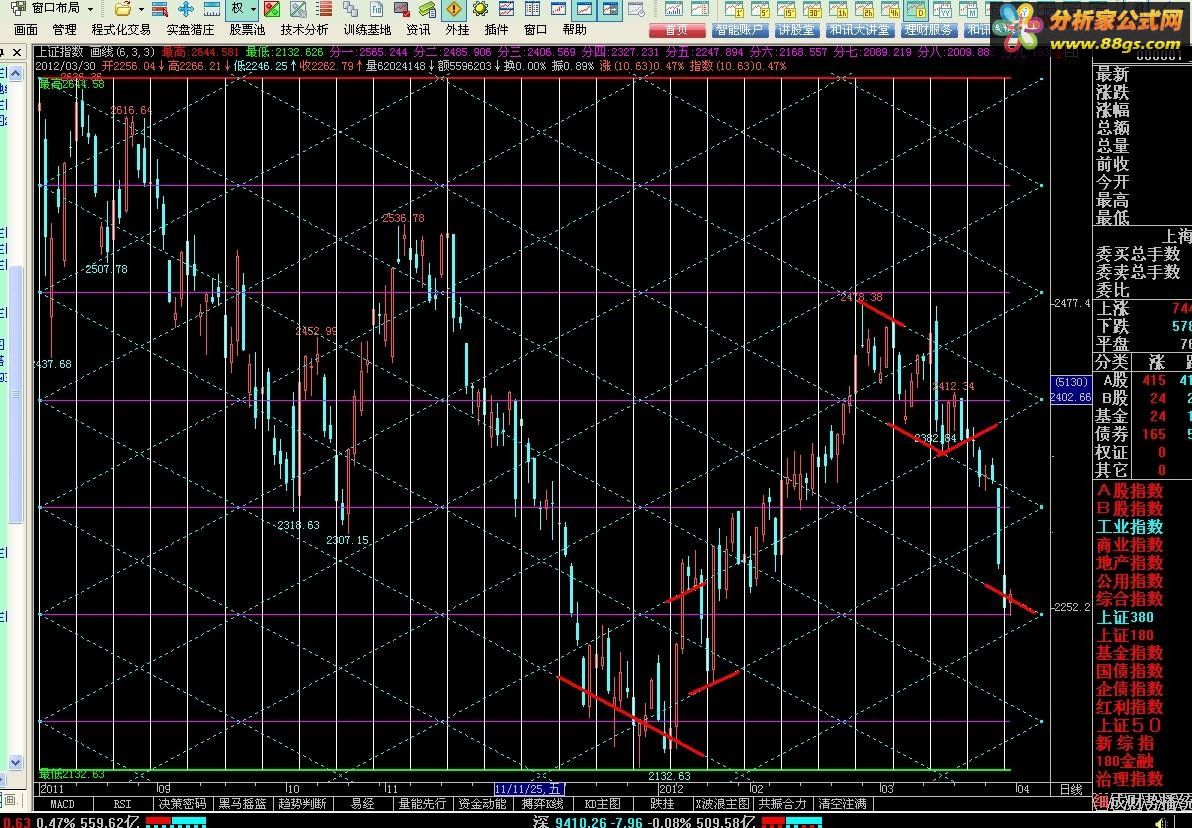The height and width of the screenshot is (828, 1192).
Task: Click the red lines list toolbar icon
Action: coord(324,9)
